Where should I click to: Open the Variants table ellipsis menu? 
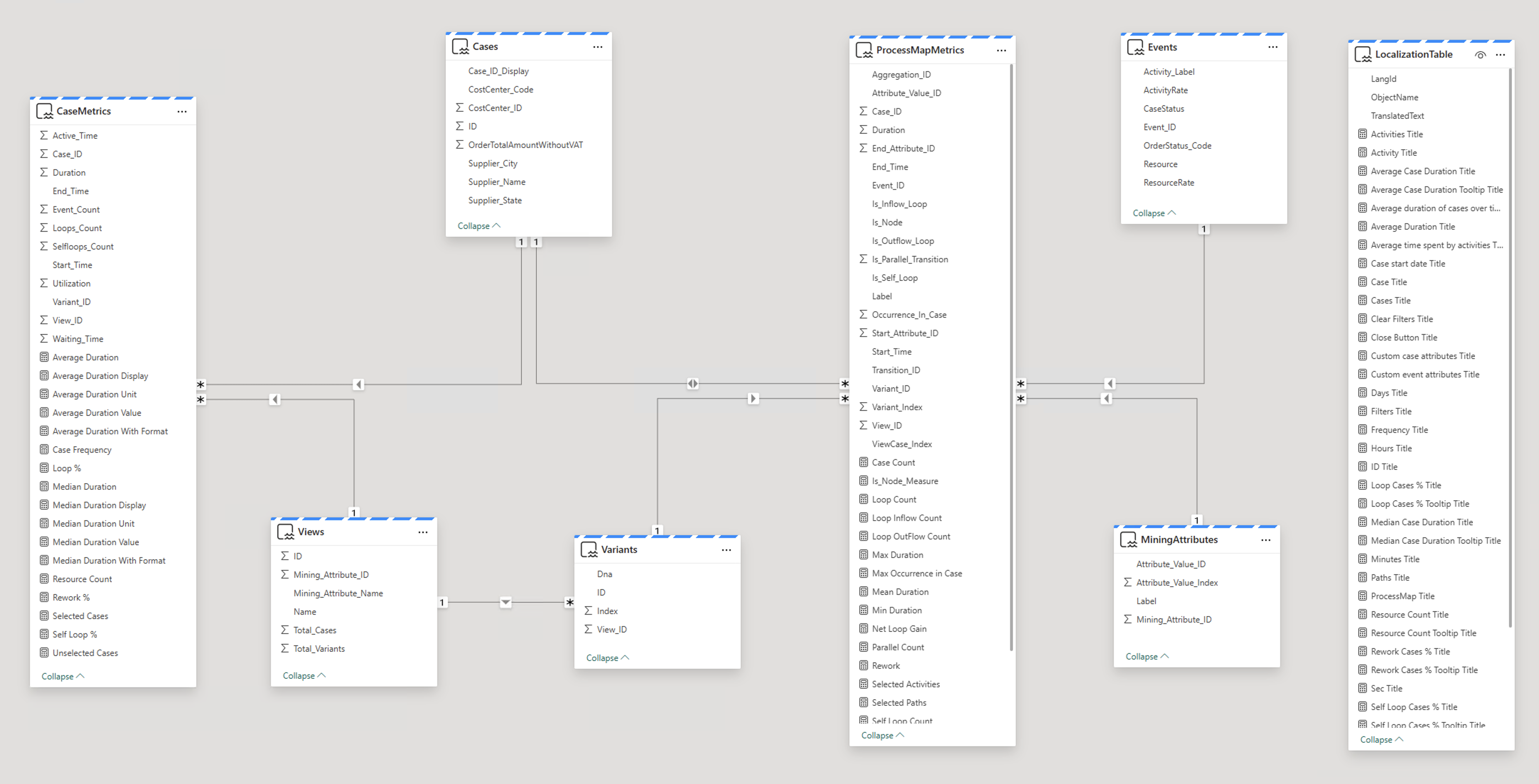(726, 550)
